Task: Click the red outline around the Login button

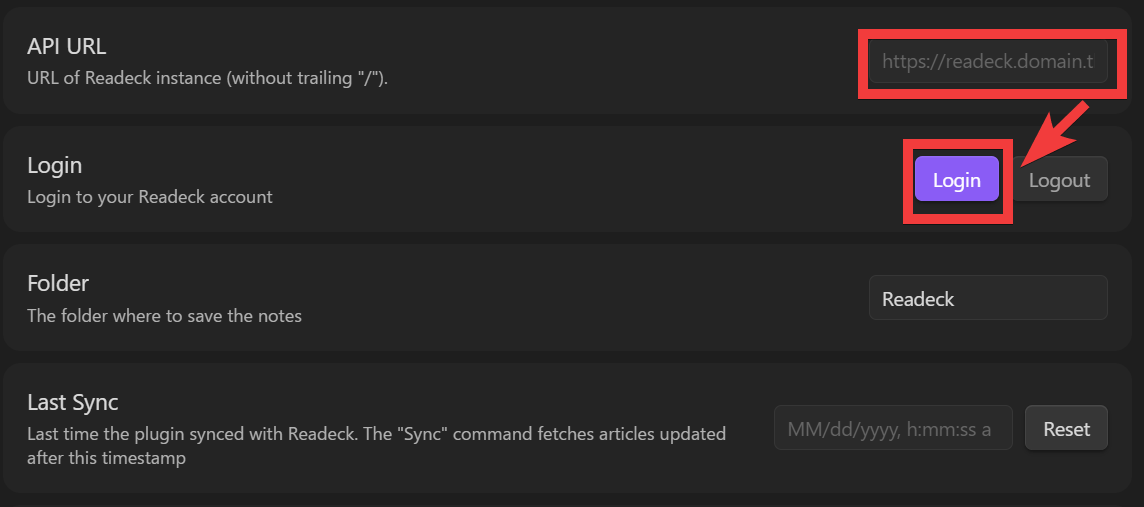Action: pyautogui.click(x=909, y=180)
